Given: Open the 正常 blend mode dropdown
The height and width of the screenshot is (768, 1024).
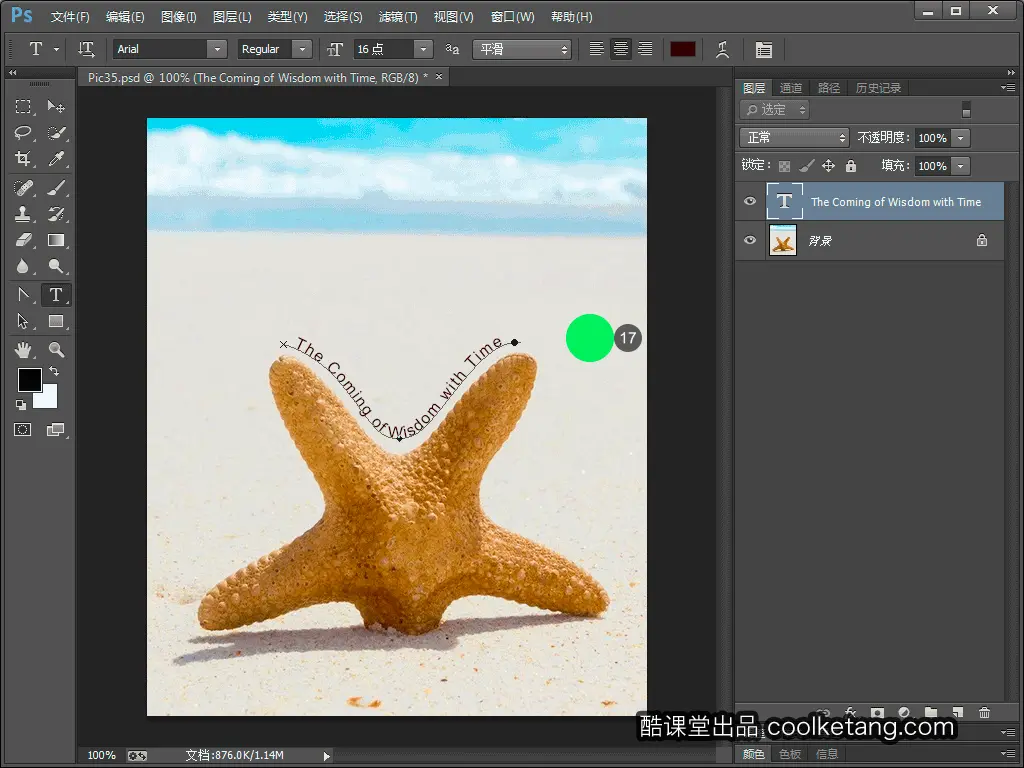Looking at the screenshot, I should point(794,138).
